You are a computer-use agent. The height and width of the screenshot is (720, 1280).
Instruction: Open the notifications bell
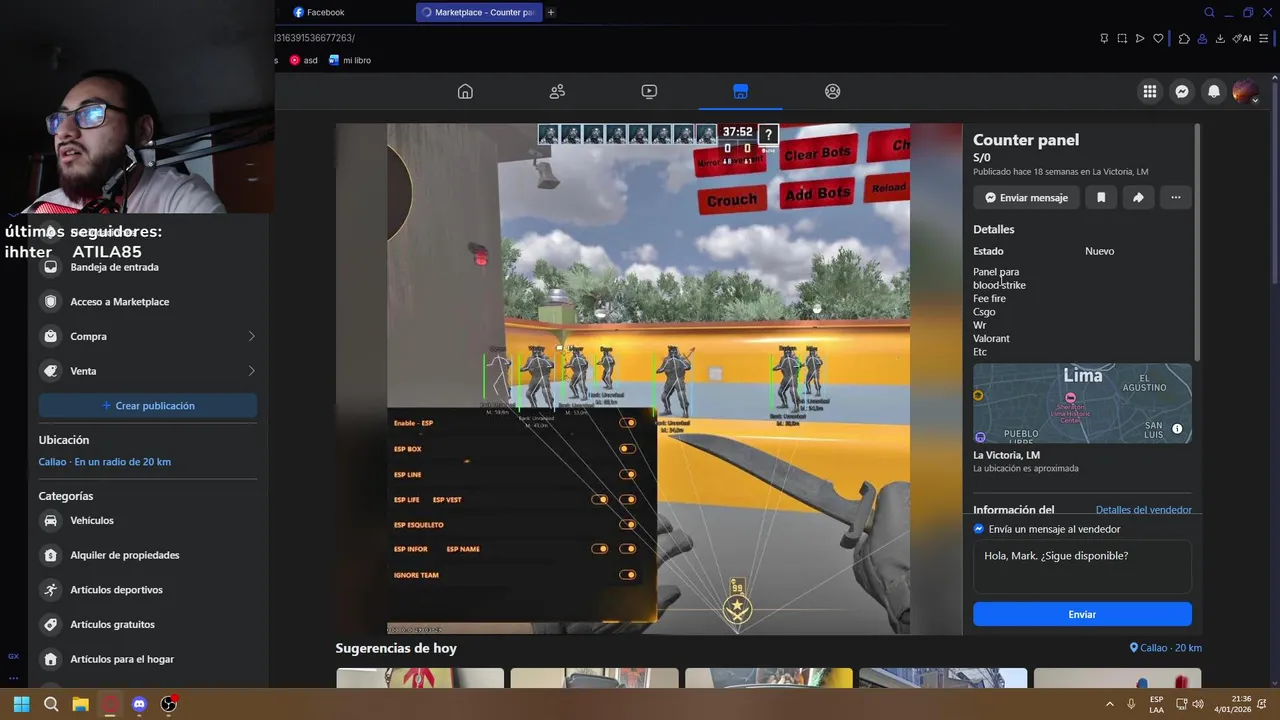[x=1214, y=91]
